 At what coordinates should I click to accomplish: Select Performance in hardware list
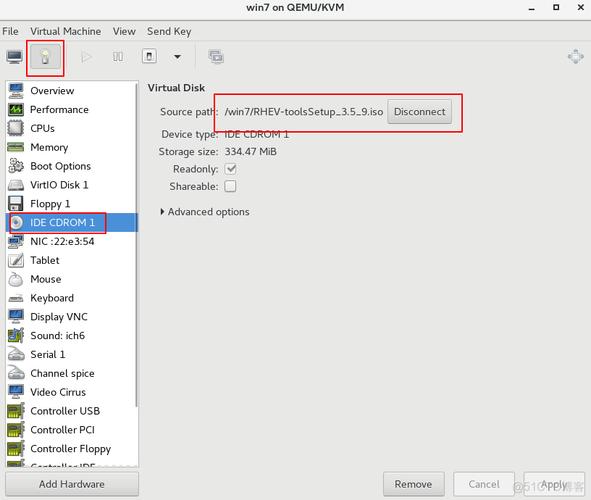[71, 110]
